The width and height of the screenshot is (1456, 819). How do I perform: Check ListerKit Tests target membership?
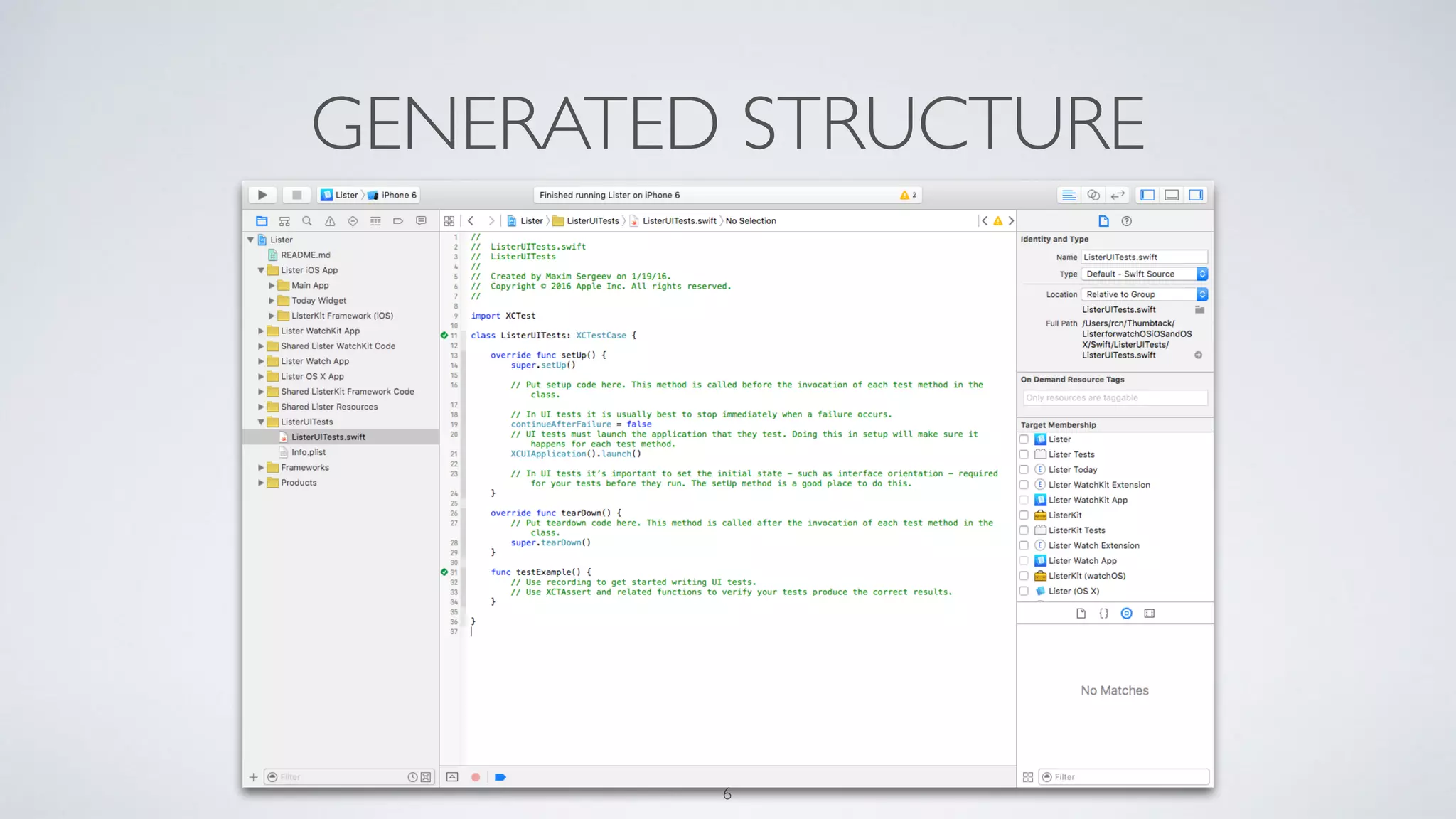[1024, 530]
